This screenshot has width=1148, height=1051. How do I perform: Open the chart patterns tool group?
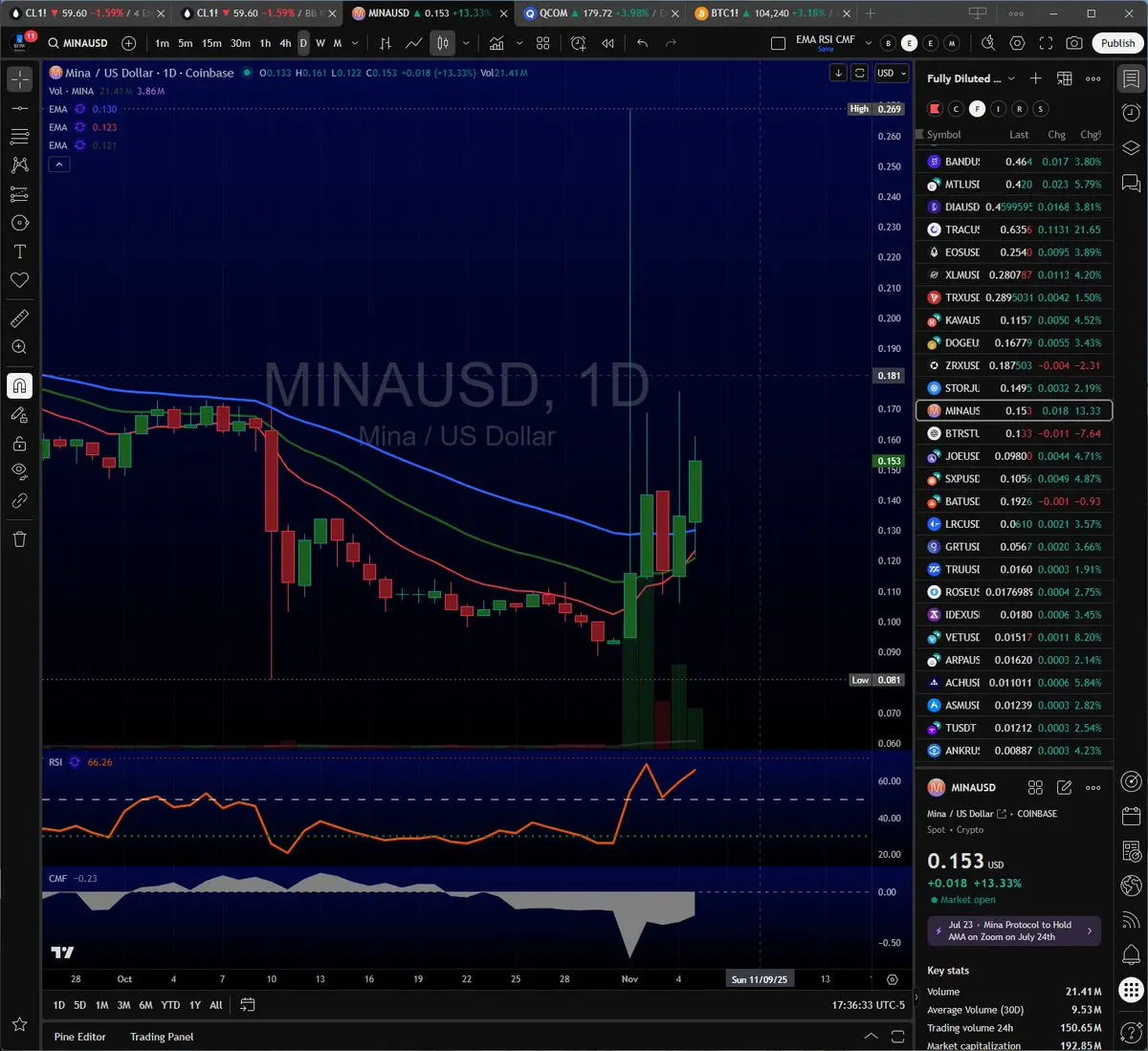coord(19,165)
